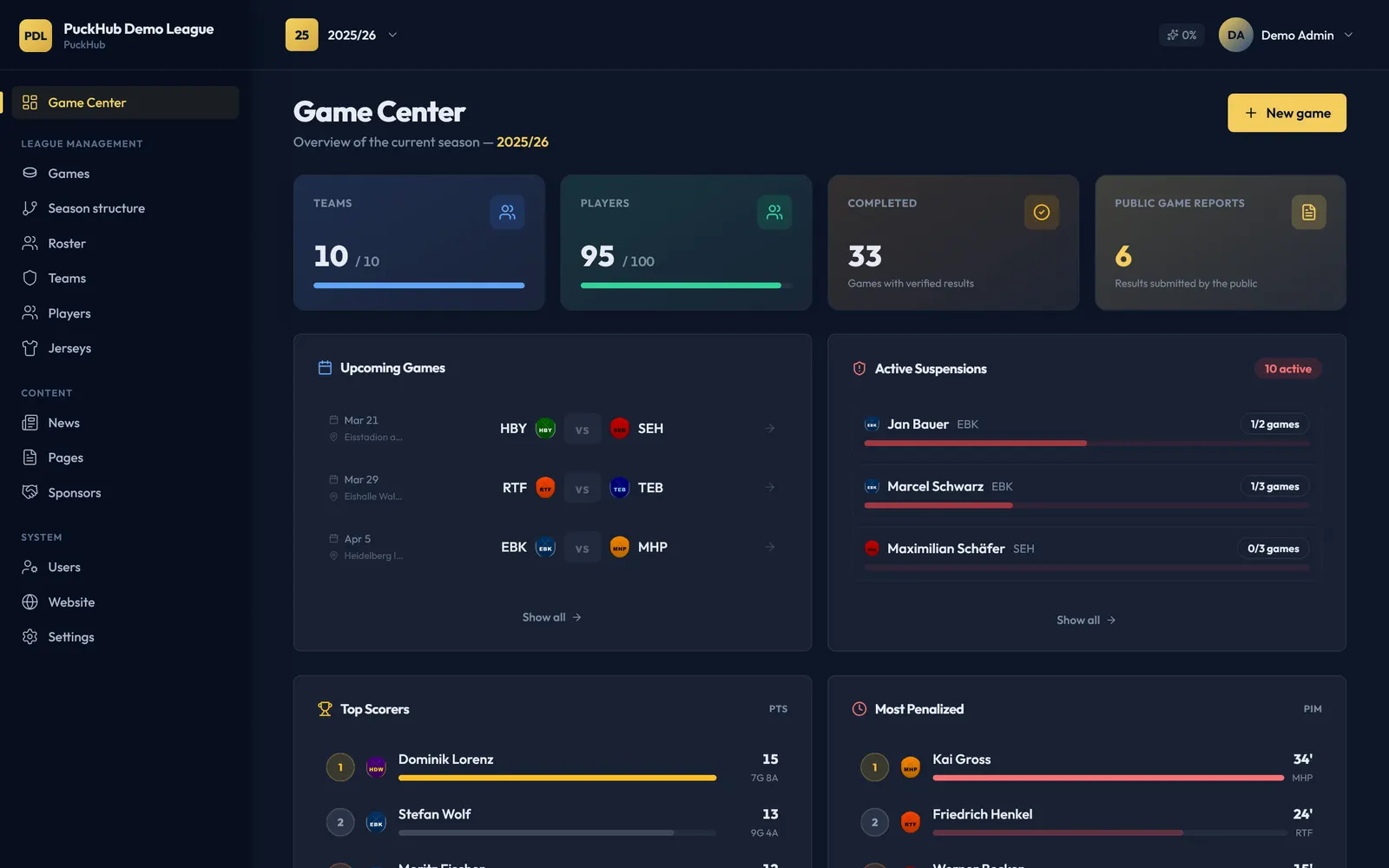Click the 0% sparkle status badge
The image size is (1389, 868).
[x=1182, y=35]
